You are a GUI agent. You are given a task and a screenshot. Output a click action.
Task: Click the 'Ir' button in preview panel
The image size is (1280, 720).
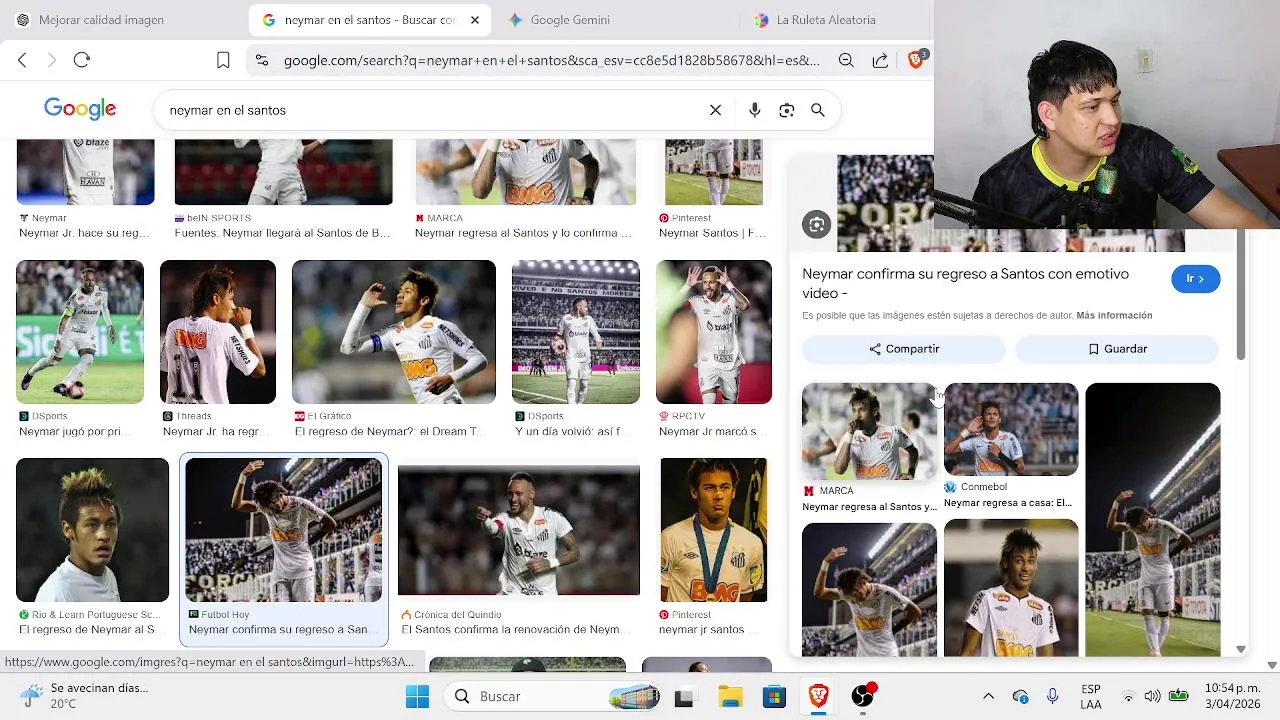point(1195,279)
